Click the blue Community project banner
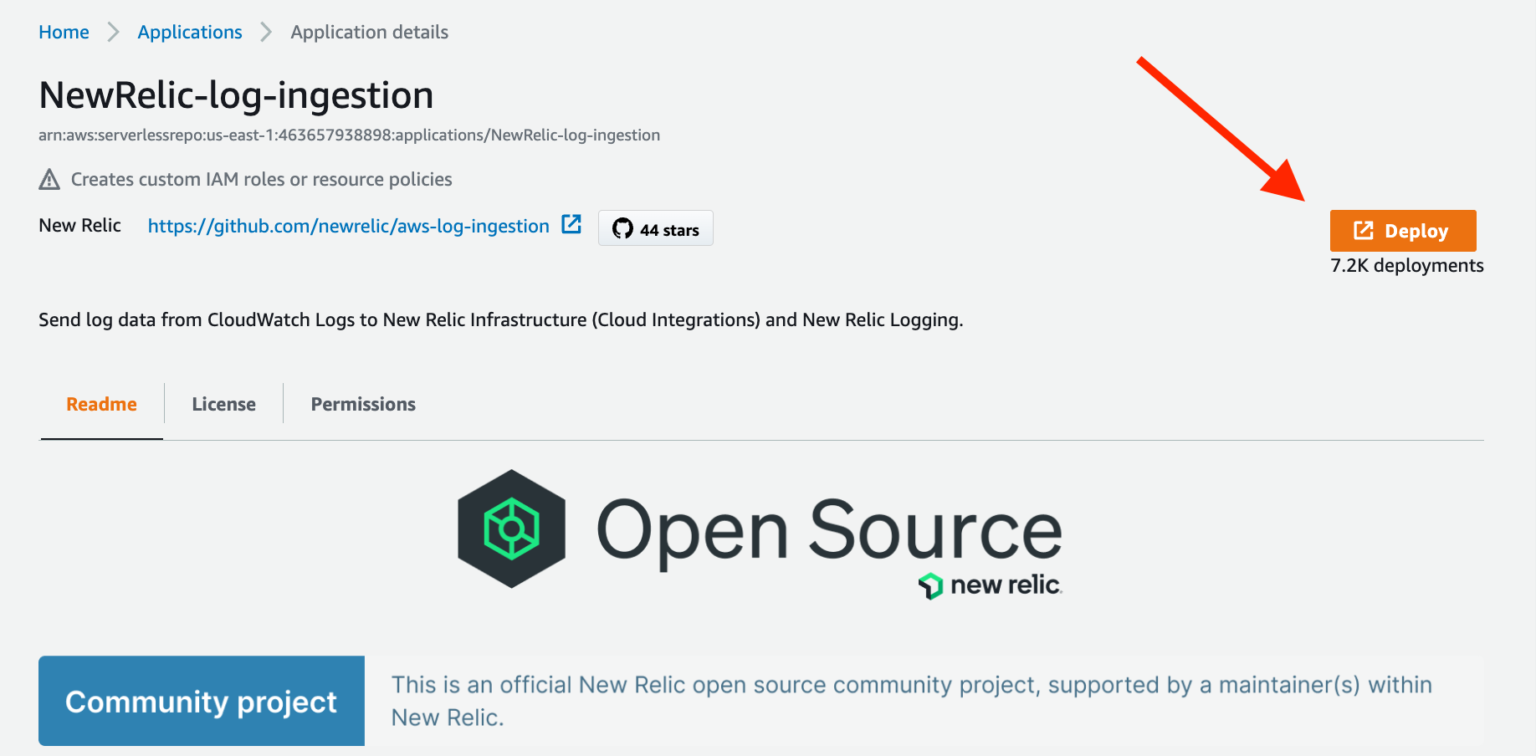 click(201, 701)
